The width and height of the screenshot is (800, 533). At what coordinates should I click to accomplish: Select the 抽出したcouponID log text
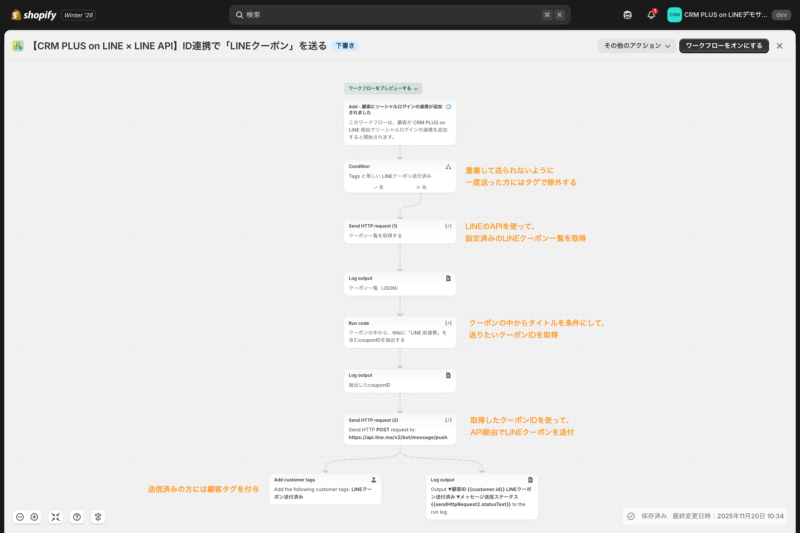coord(369,385)
